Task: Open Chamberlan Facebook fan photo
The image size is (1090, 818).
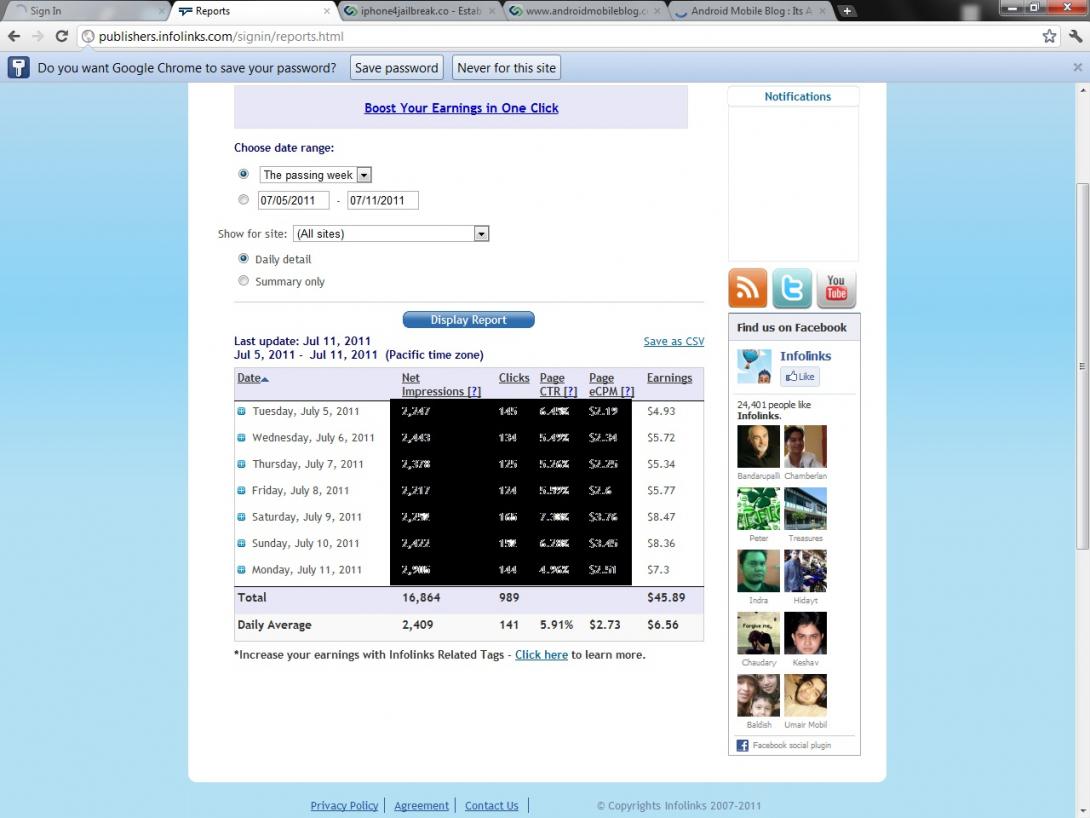Action: [x=806, y=446]
